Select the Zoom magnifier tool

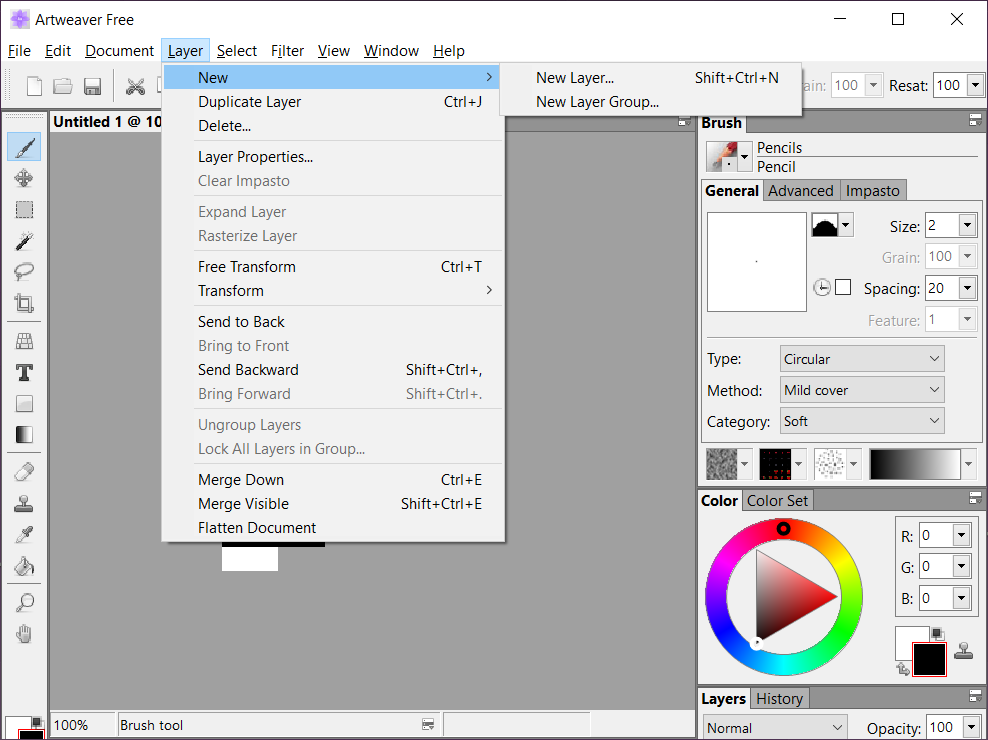pyautogui.click(x=24, y=603)
